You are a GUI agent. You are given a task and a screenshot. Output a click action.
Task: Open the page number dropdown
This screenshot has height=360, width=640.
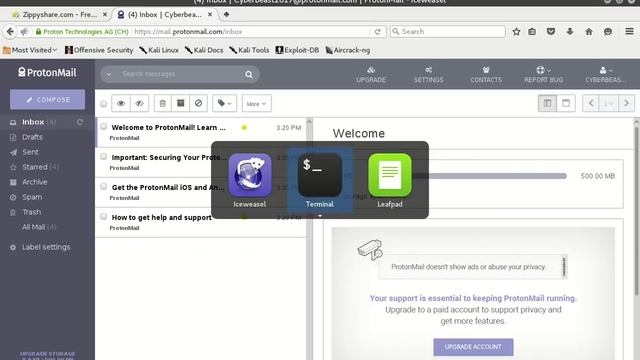(608, 103)
